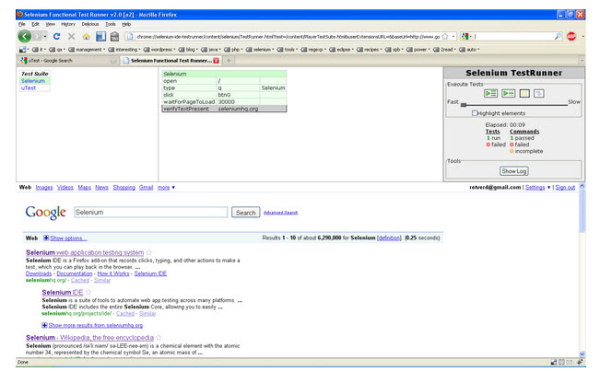This screenshot has height=371, width=600.
Task: Select the uTest test in Test Suite
Action: pos(28,88)
